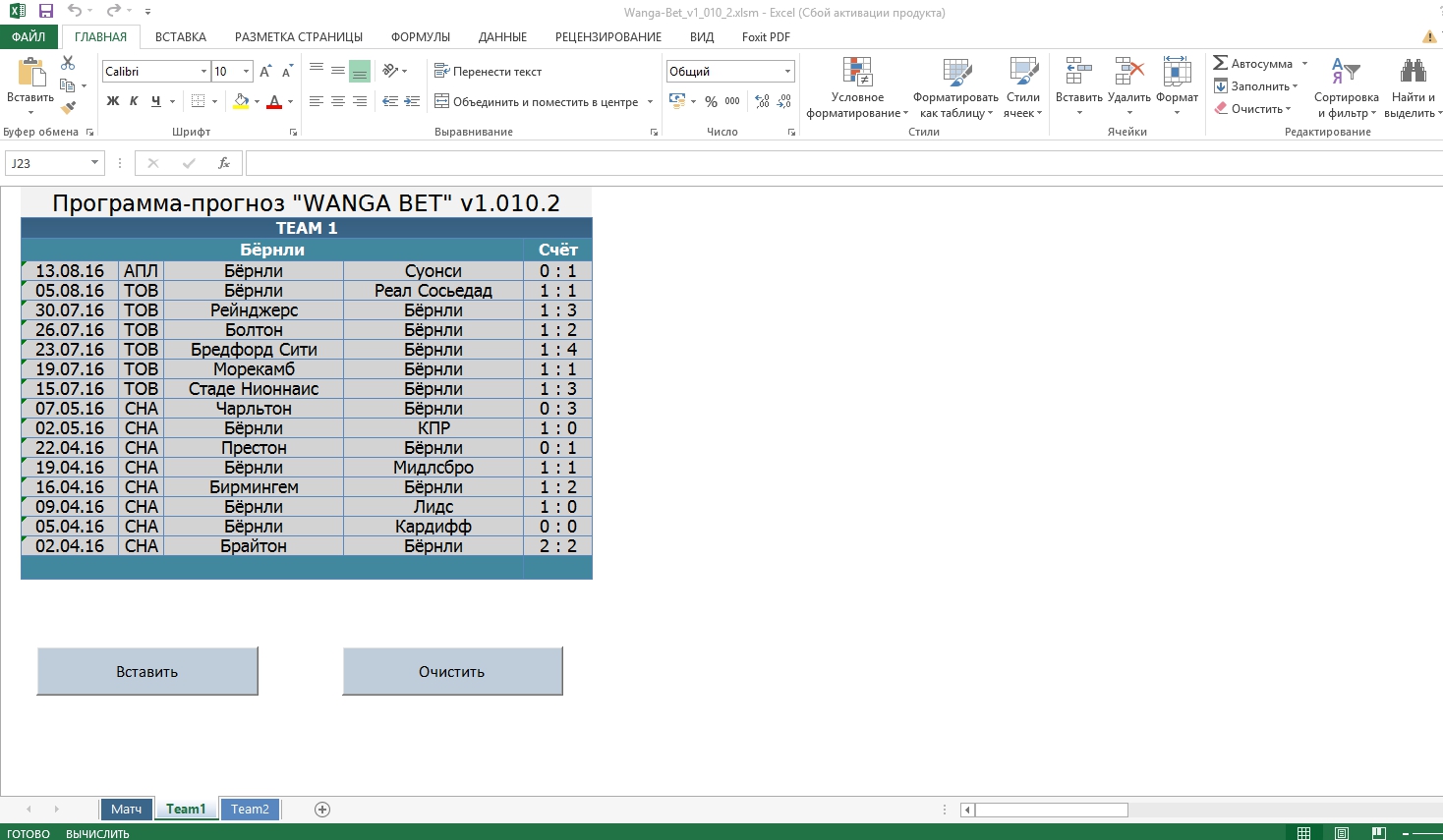Click the decrease indent icon
Viewport: 1443px width, 840px height.
[x=390, y=101]
